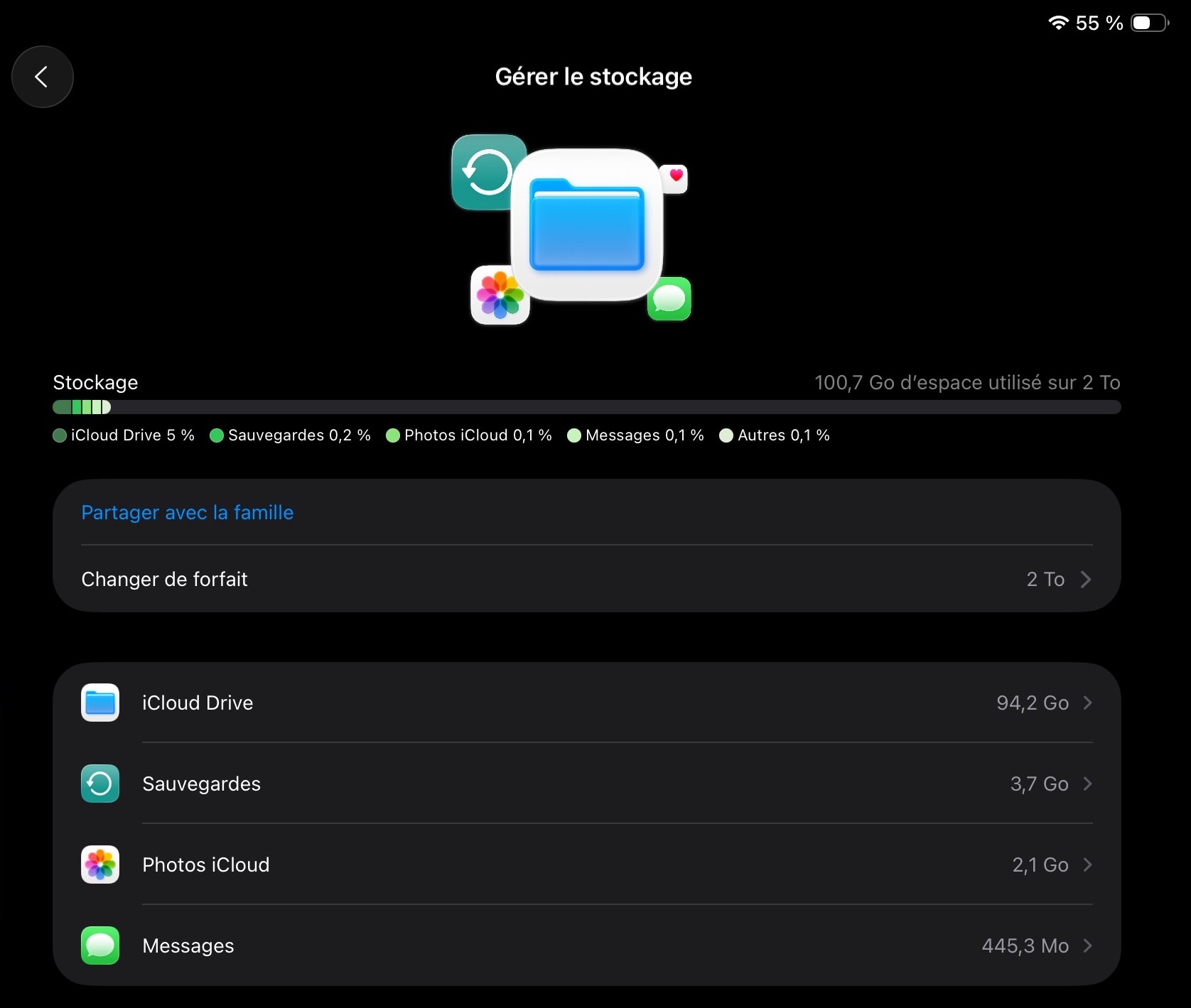The width and height of the screenshot is (1191, 1008).
Task: Tap the Sauvegardes backup icon in the list
Action: click(x=100, y=784)
